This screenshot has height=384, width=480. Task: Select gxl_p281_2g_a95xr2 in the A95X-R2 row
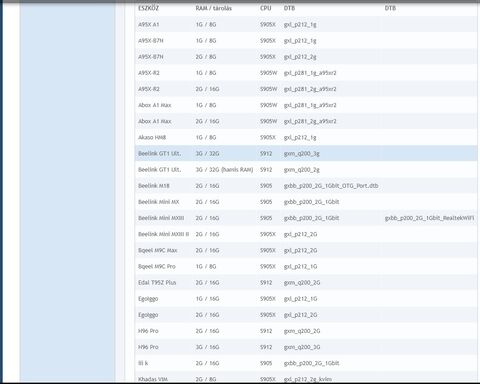[x=310, y=89]
